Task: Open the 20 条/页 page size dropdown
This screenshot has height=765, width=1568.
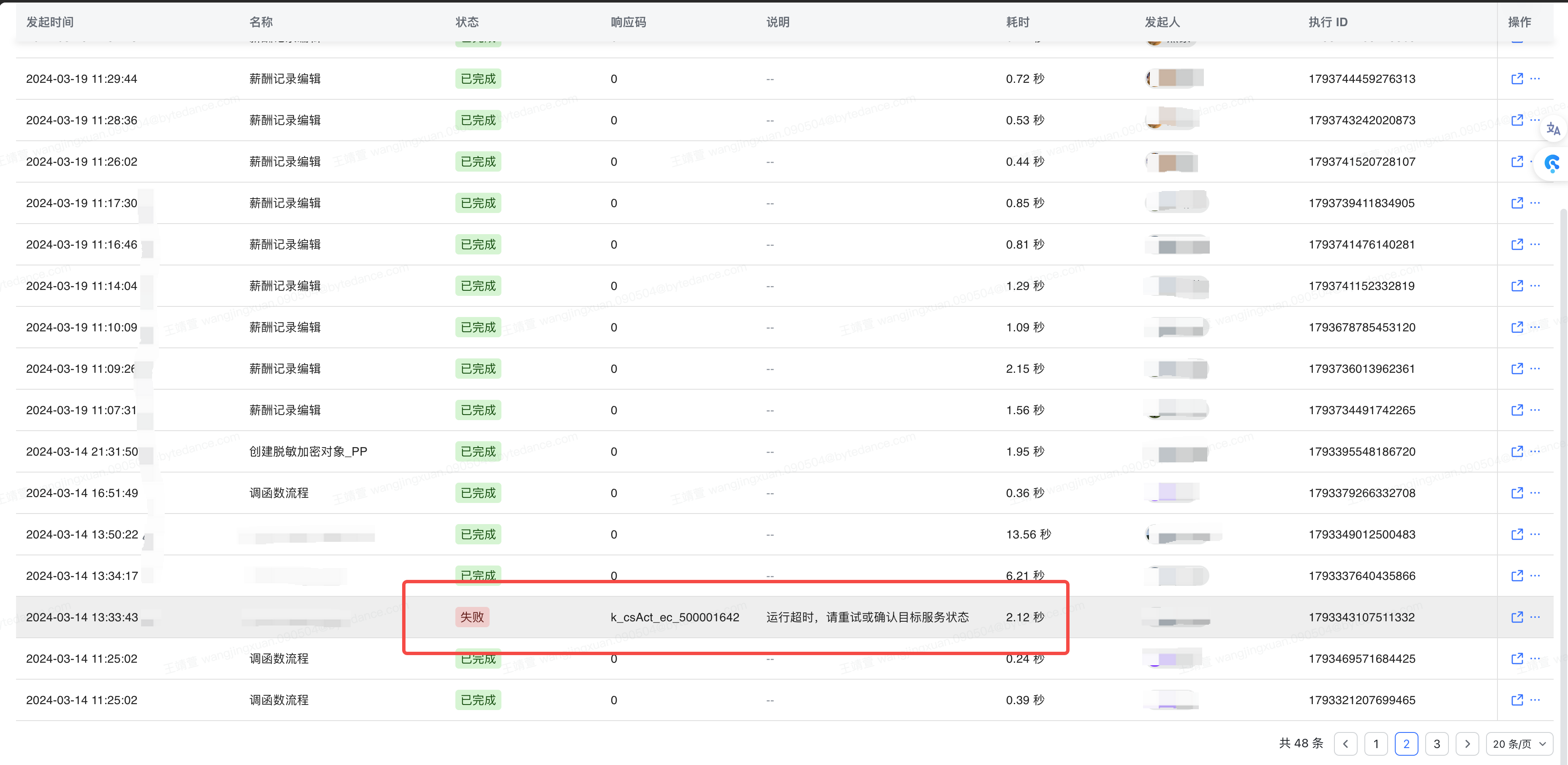Action: (x=1519, y=744)
